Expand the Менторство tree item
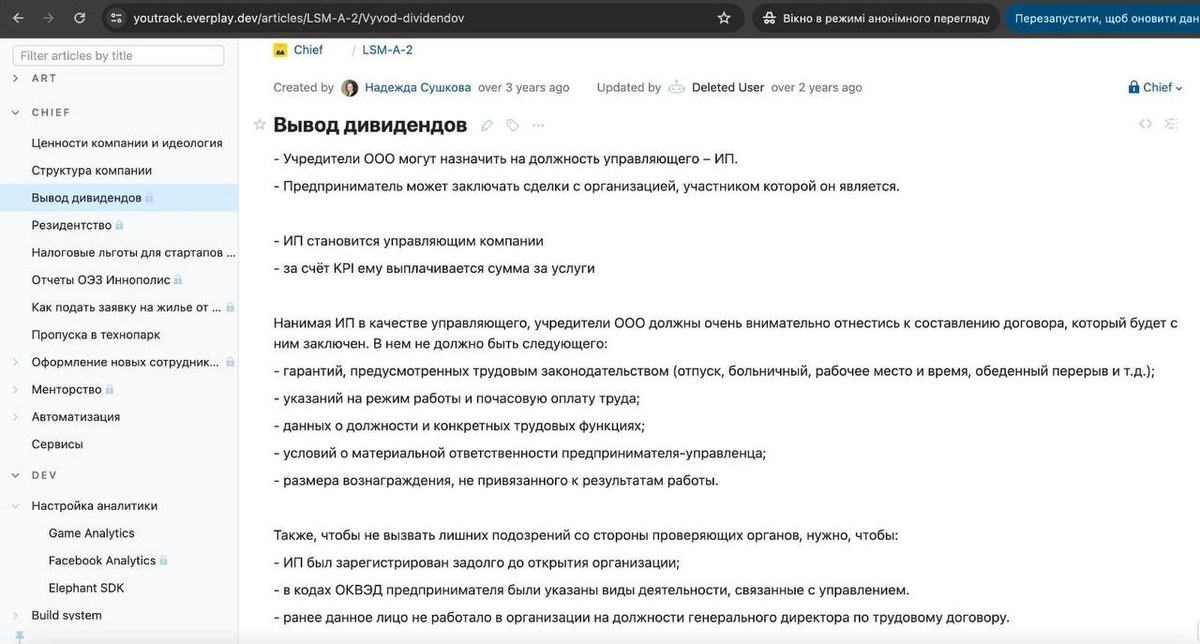This screenshot has width=1200, height=644. (x=16, y=389)
